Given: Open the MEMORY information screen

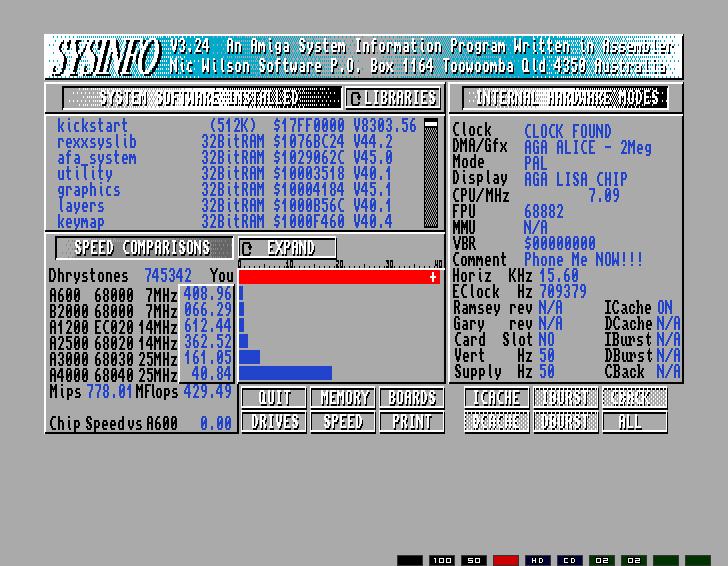Looking at the screenshot, I should pyautogui.click(x=343, y=398).
